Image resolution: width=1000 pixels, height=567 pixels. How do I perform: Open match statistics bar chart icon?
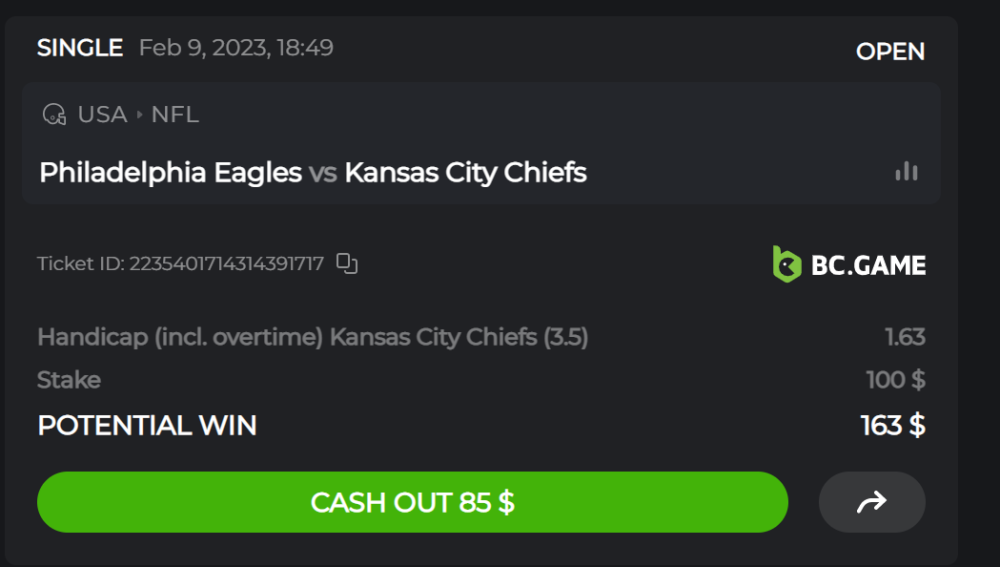pos(906,171)
